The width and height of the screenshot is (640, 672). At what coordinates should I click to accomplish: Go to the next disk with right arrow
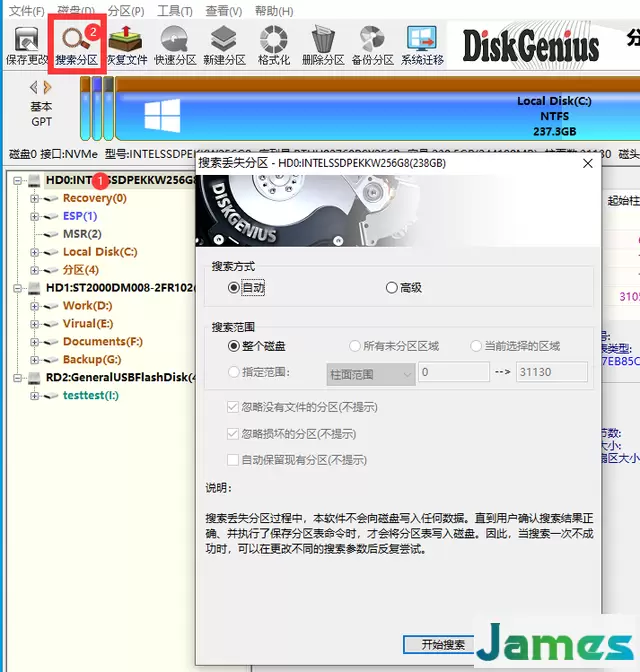(x=48, y=87)
